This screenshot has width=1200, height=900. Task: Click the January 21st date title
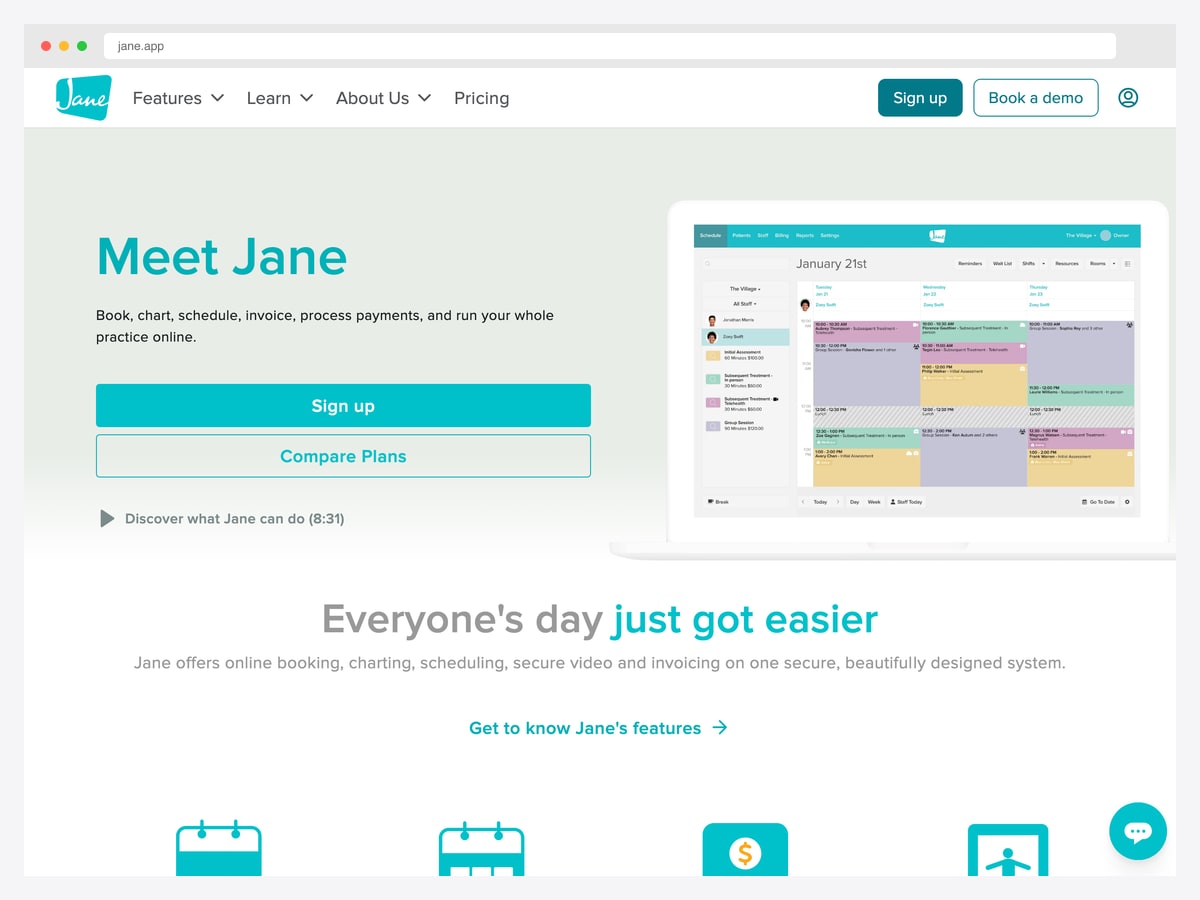tap(831, 264)
